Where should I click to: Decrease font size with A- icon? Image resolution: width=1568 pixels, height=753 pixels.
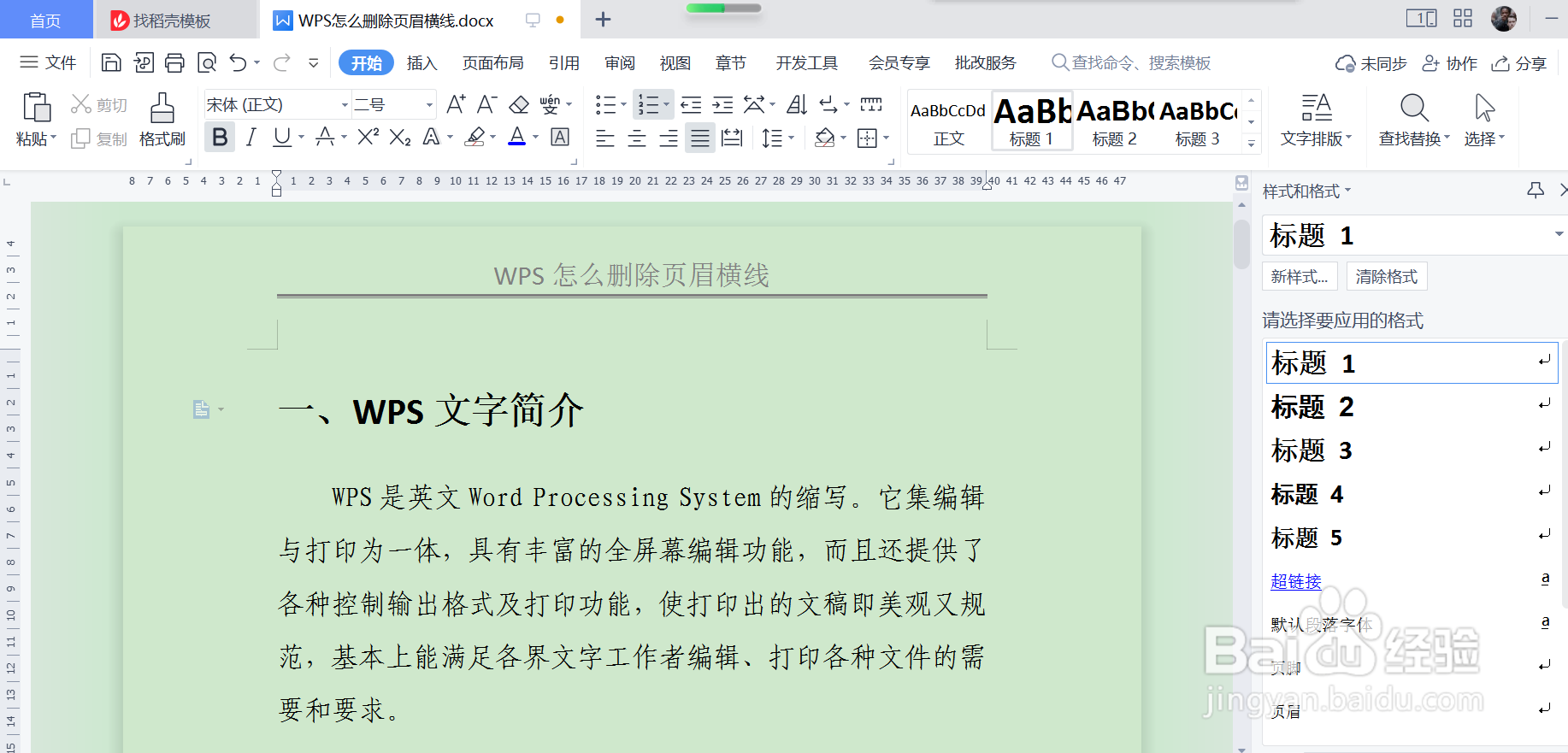click(x=486, y=104)
